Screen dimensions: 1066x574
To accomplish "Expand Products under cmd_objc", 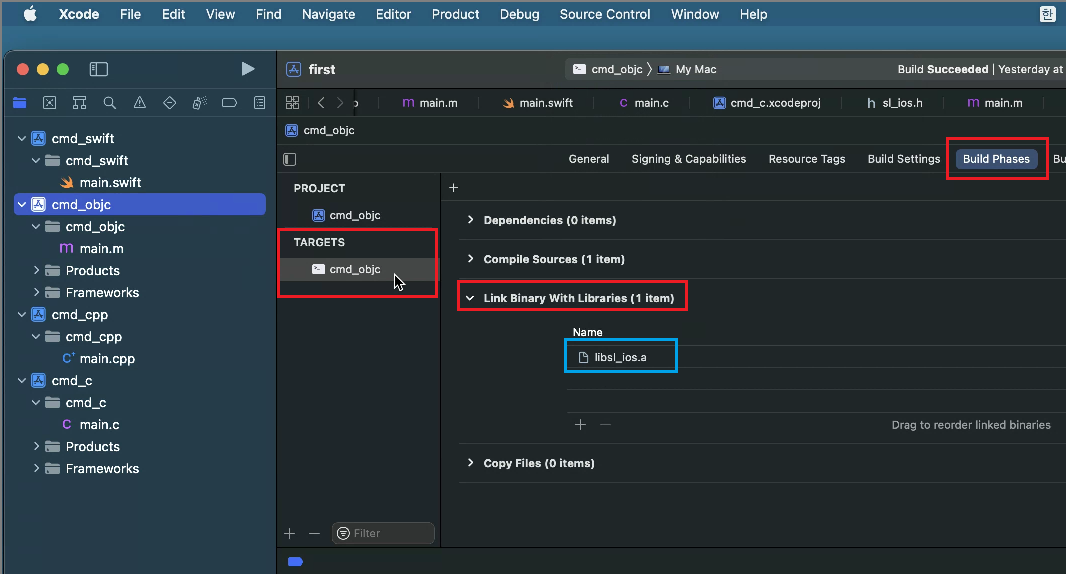I will click(36, 270).
